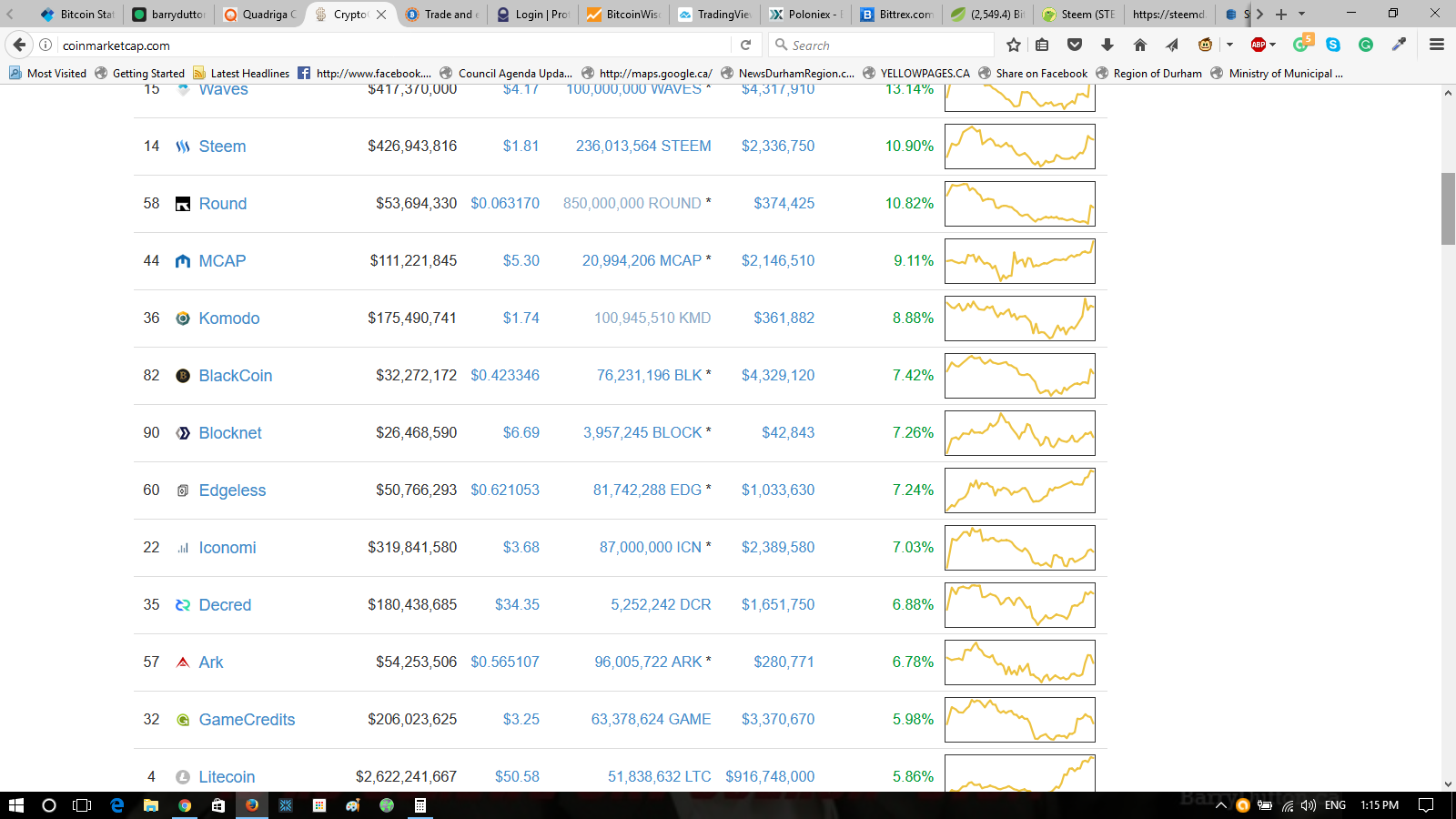This screenshot has height=819, width=1456.
Task: Open the list all tabs dropdown
Action: [x=1301, y=15]
